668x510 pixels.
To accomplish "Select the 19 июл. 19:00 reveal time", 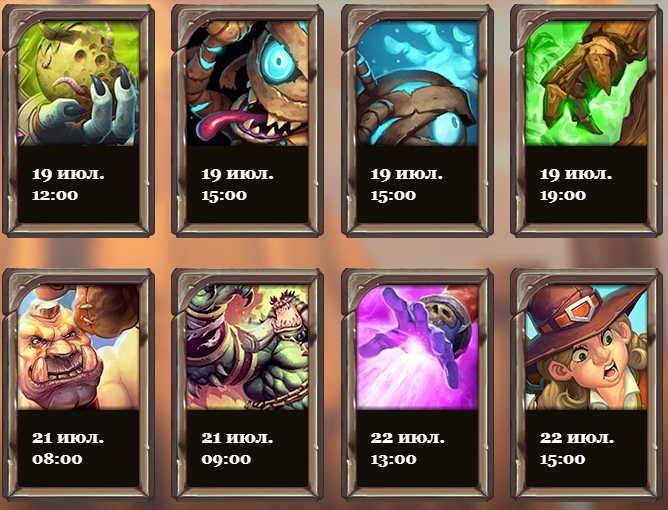I will click(x=576, y=184).
